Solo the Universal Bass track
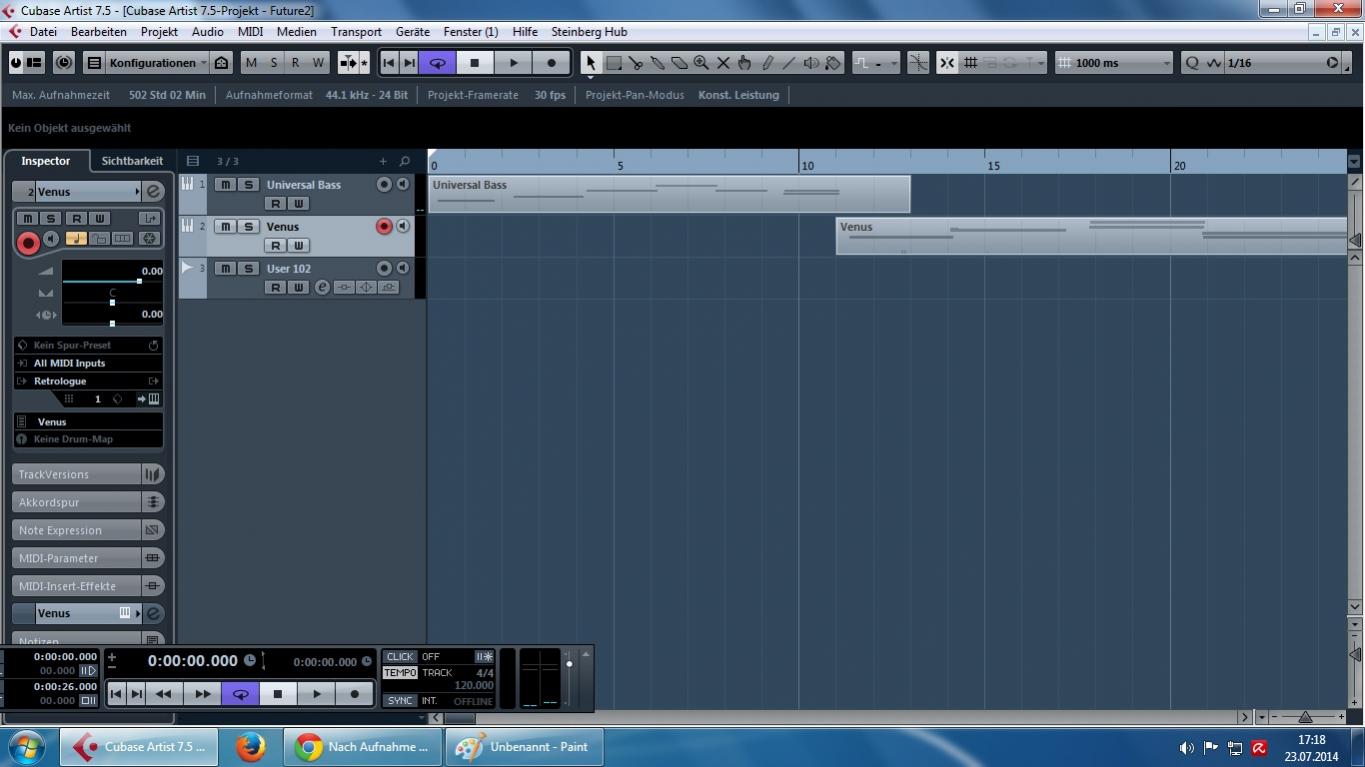This screenshot has width=1365, height=767. click(x=248, y=185)
